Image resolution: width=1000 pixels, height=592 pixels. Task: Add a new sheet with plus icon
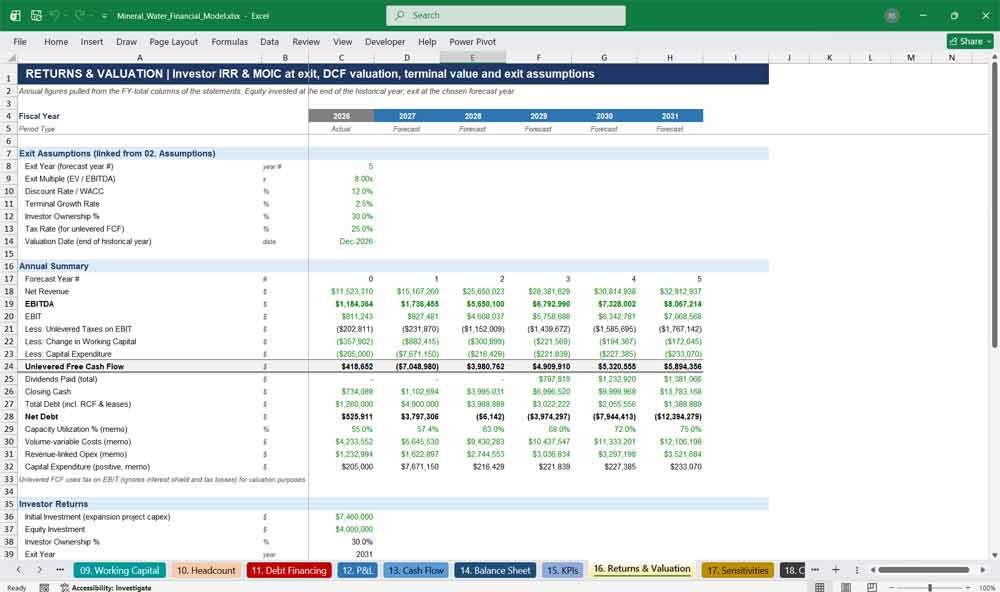835,570
